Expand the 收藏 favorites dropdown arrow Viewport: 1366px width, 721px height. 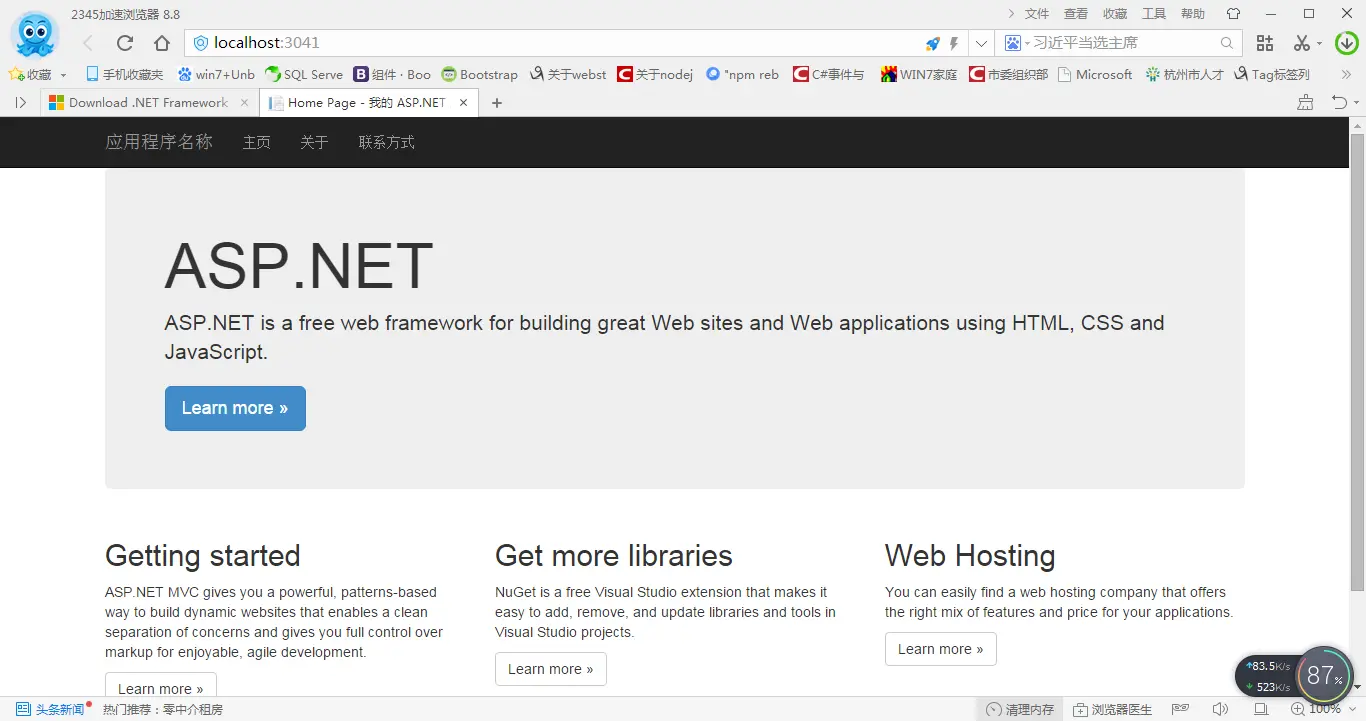click(63, 75)
